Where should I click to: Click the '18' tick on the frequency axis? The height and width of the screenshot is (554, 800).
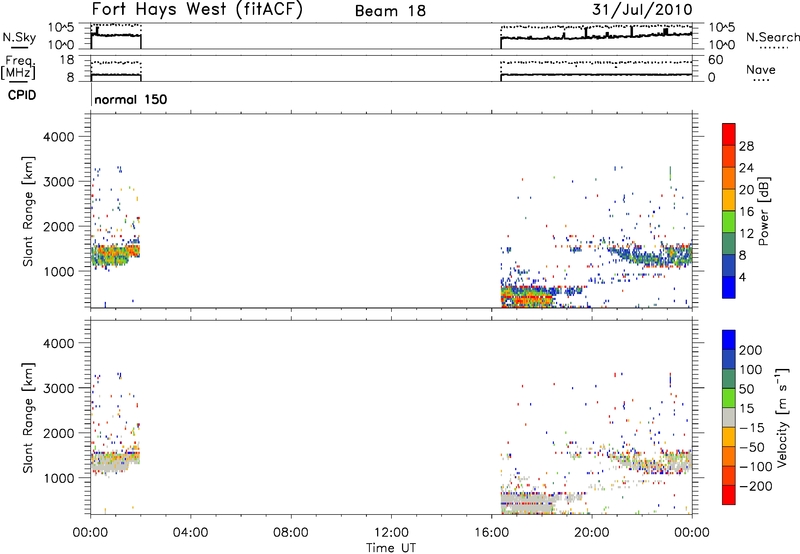click(66, 60)
